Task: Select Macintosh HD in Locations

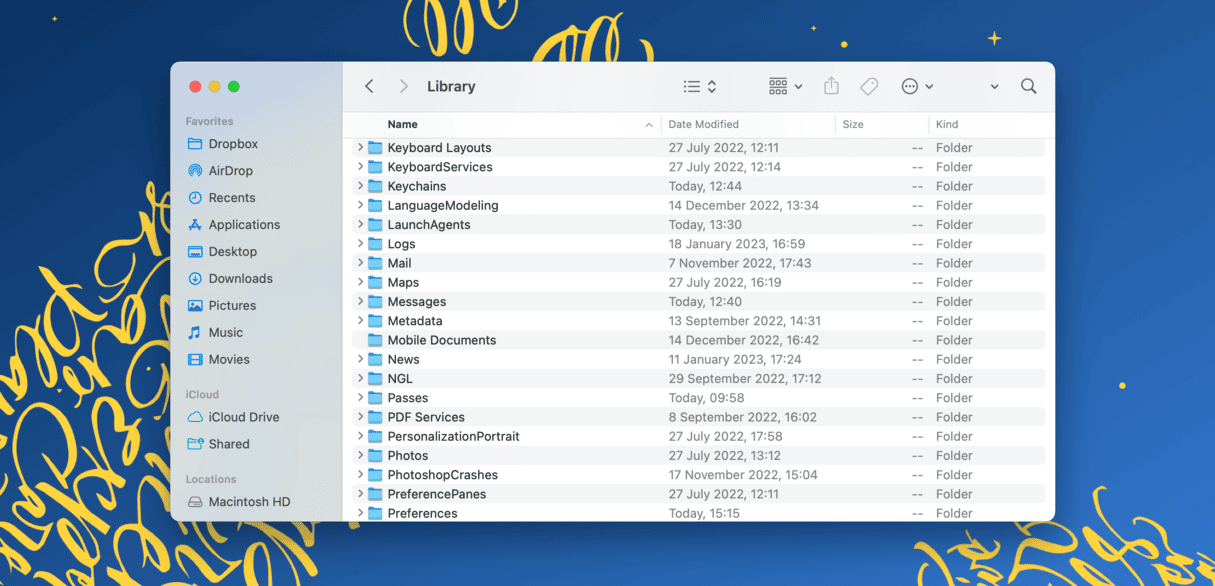Action: pos(238,502)
